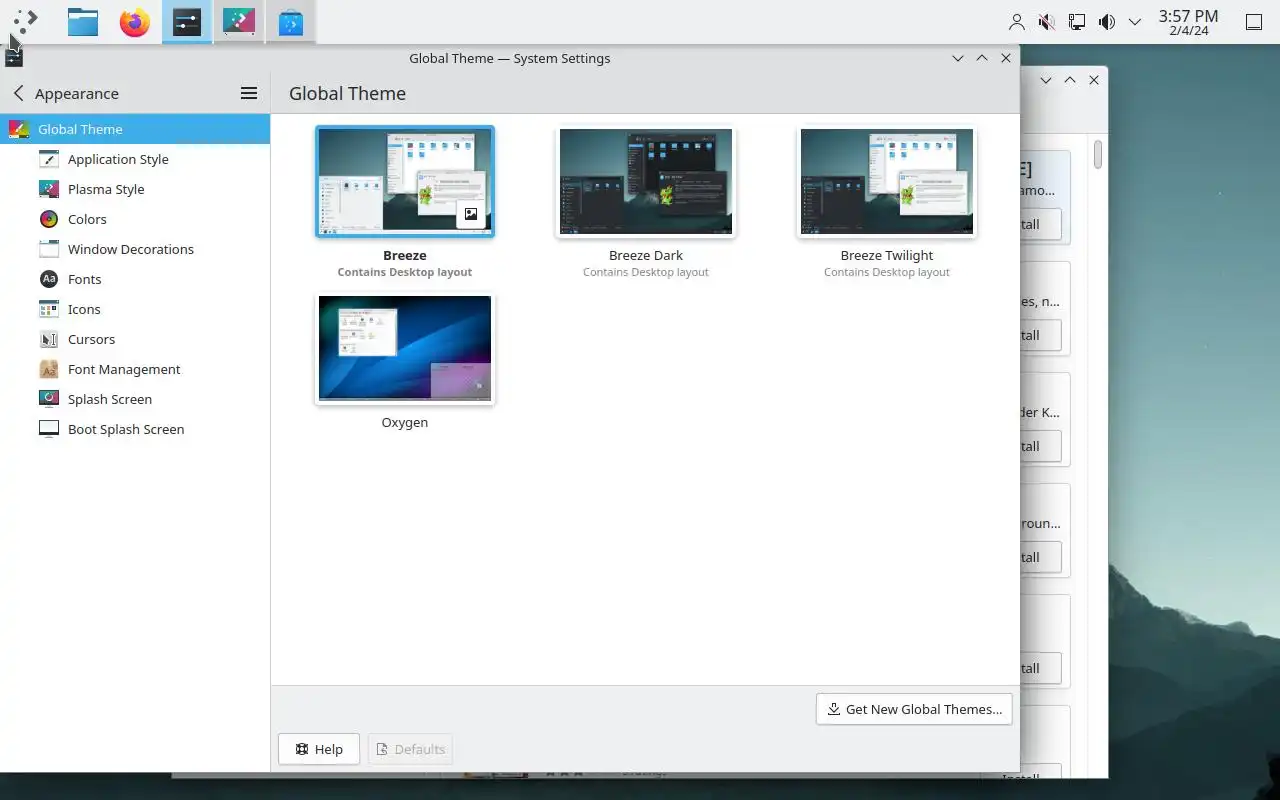1280x800 pixels.
Task: Select the Breeze global theme thumbnail
Action: point(405,181)
